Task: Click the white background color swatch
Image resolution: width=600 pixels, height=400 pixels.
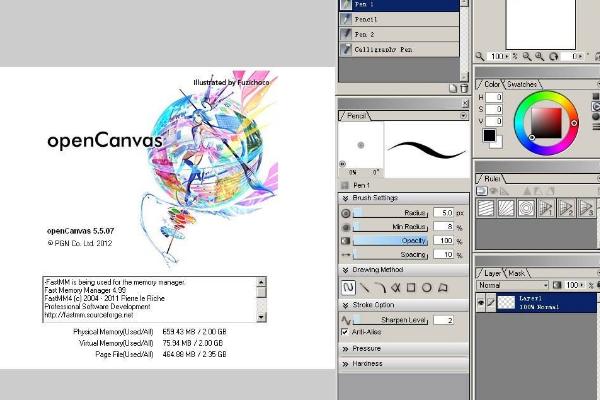Action: [498, 144]
